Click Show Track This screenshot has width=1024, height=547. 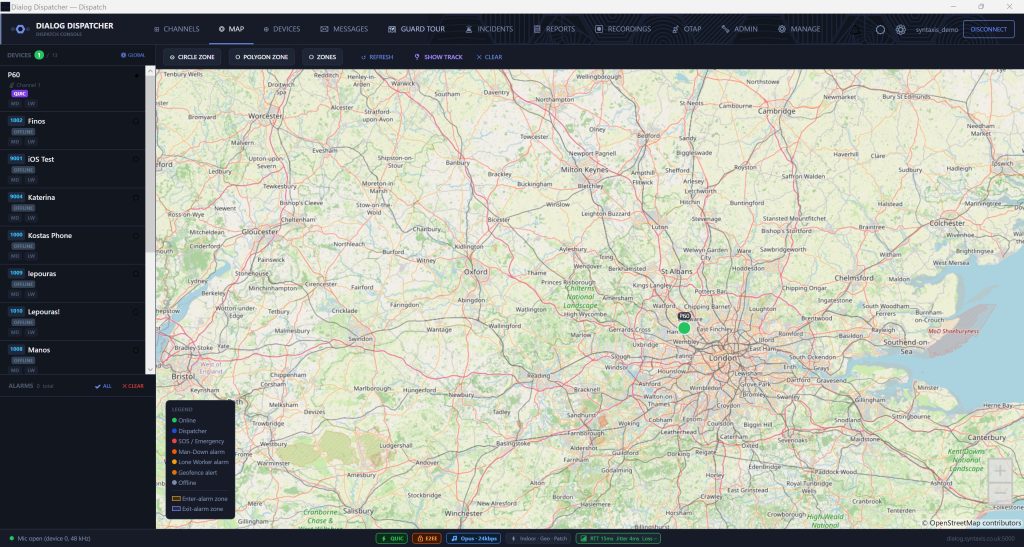(438, 57)
